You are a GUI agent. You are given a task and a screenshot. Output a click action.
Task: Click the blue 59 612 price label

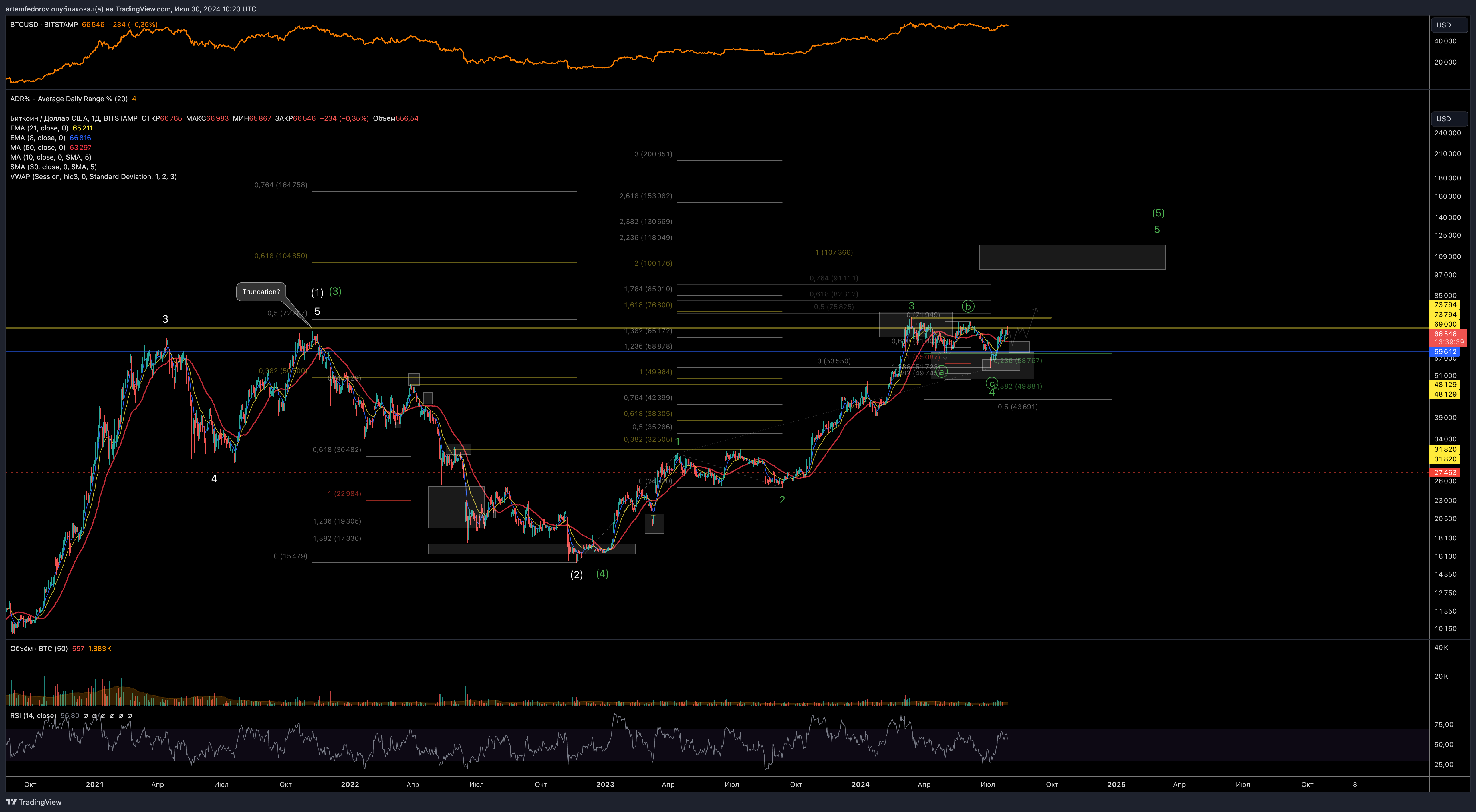[x=1445, y=352]
